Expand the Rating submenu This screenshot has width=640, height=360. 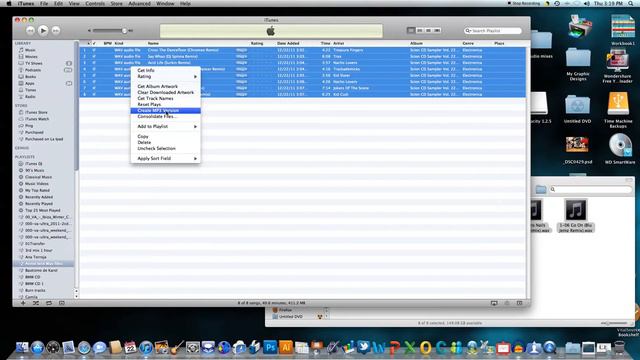click(165, 76)
